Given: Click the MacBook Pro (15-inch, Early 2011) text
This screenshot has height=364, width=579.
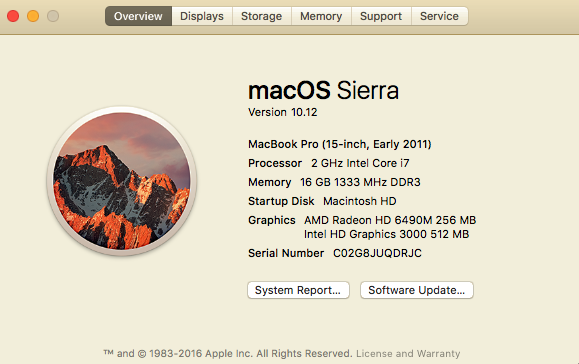Looking at the screenshot, I should 340,144.
